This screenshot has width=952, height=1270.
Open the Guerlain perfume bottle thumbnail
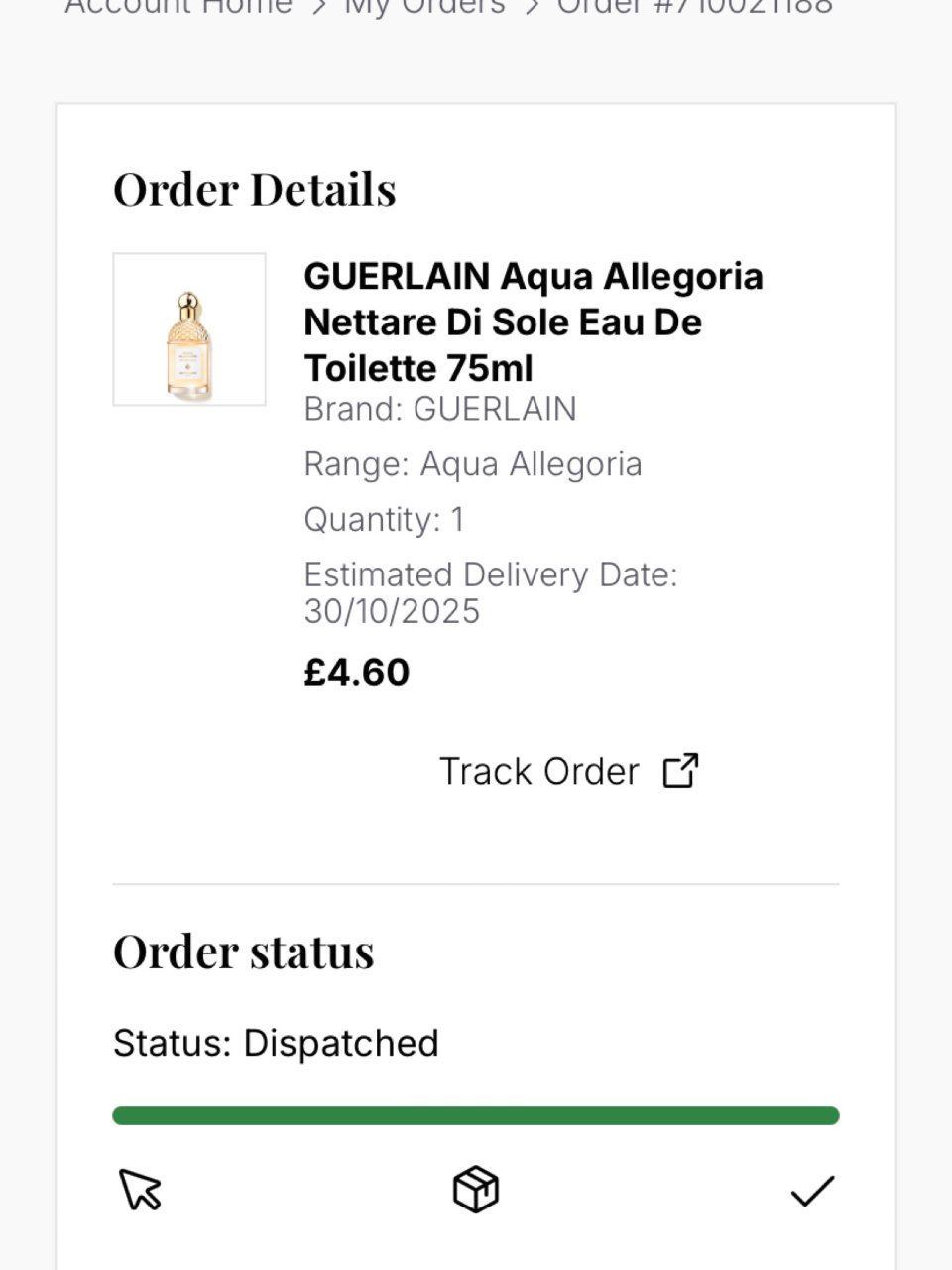tap(189, 329)
